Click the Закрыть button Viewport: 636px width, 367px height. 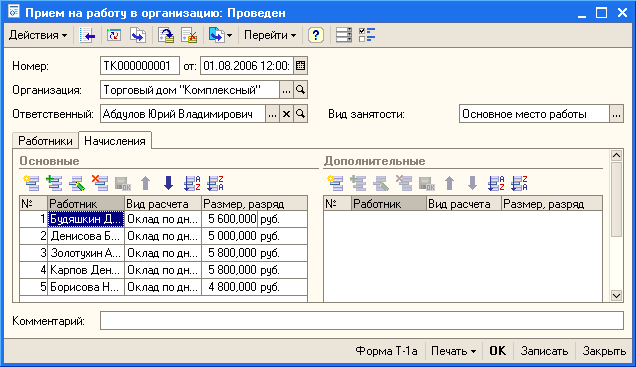[604, 351]
